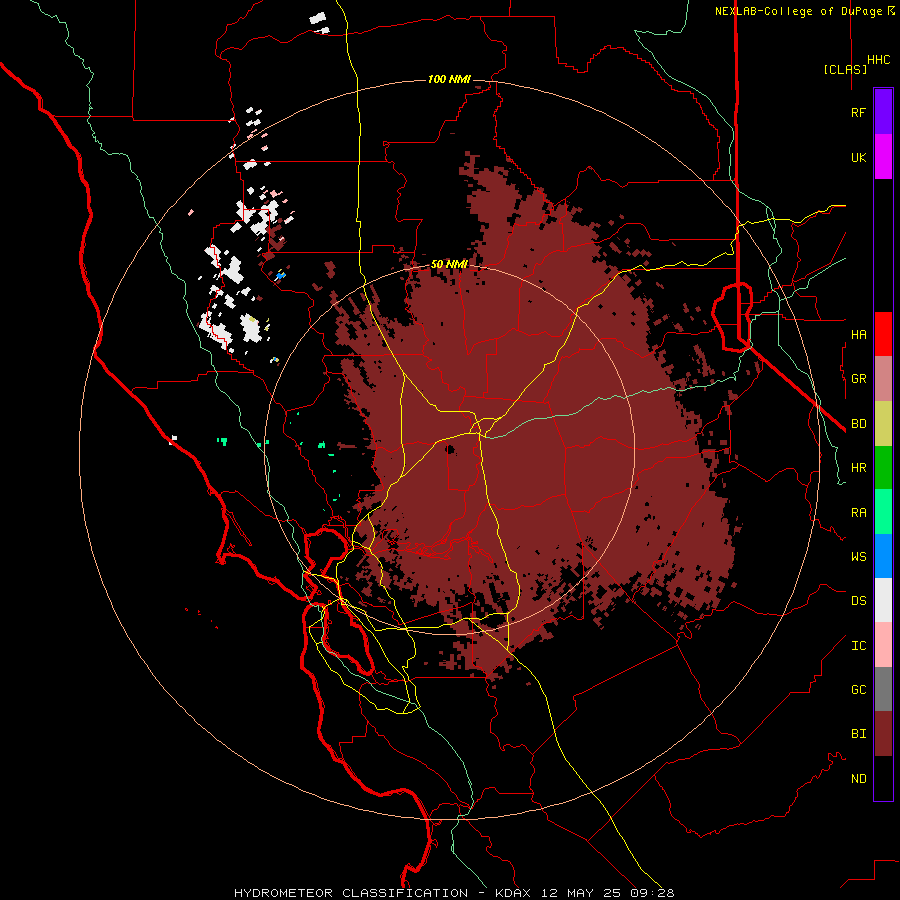Click the HR heavy rain swatch
Image resolution: width=900 pixels, height=900 pixels.
pyautogui.click(x=883, y=468)
